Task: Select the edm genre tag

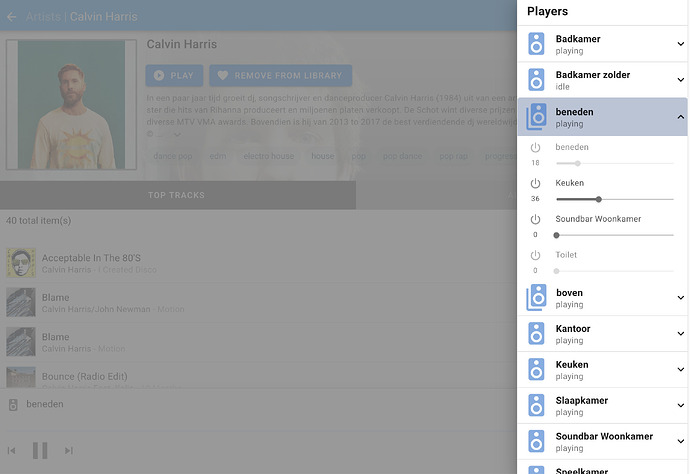Action: click(218, 156)
